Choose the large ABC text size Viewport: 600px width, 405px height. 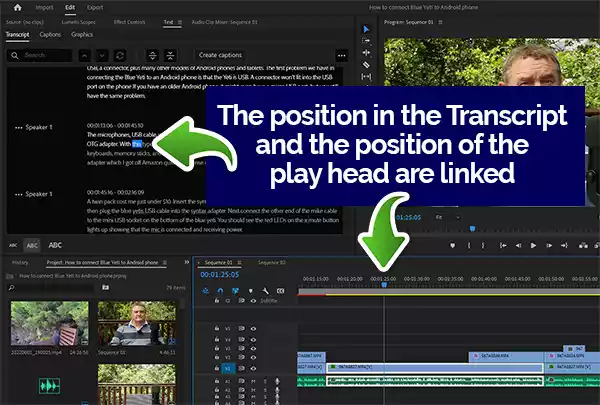[x=55, y=245]
